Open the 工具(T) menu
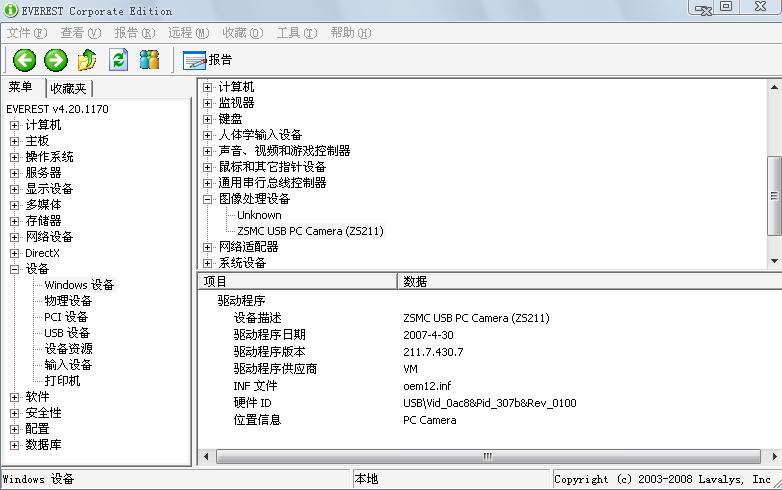 [297, 33]
